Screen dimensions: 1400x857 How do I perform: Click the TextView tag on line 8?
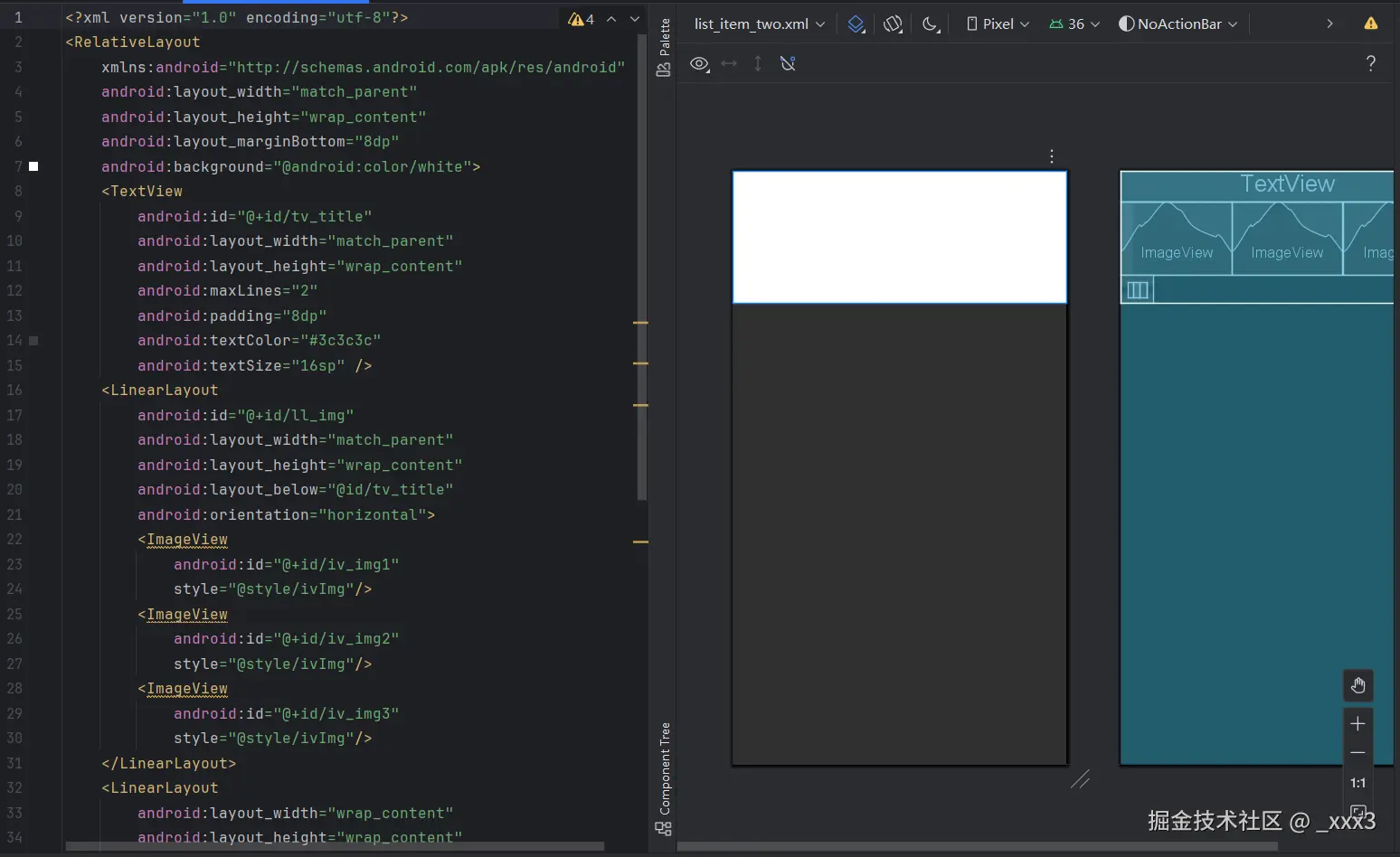[142, 192]
